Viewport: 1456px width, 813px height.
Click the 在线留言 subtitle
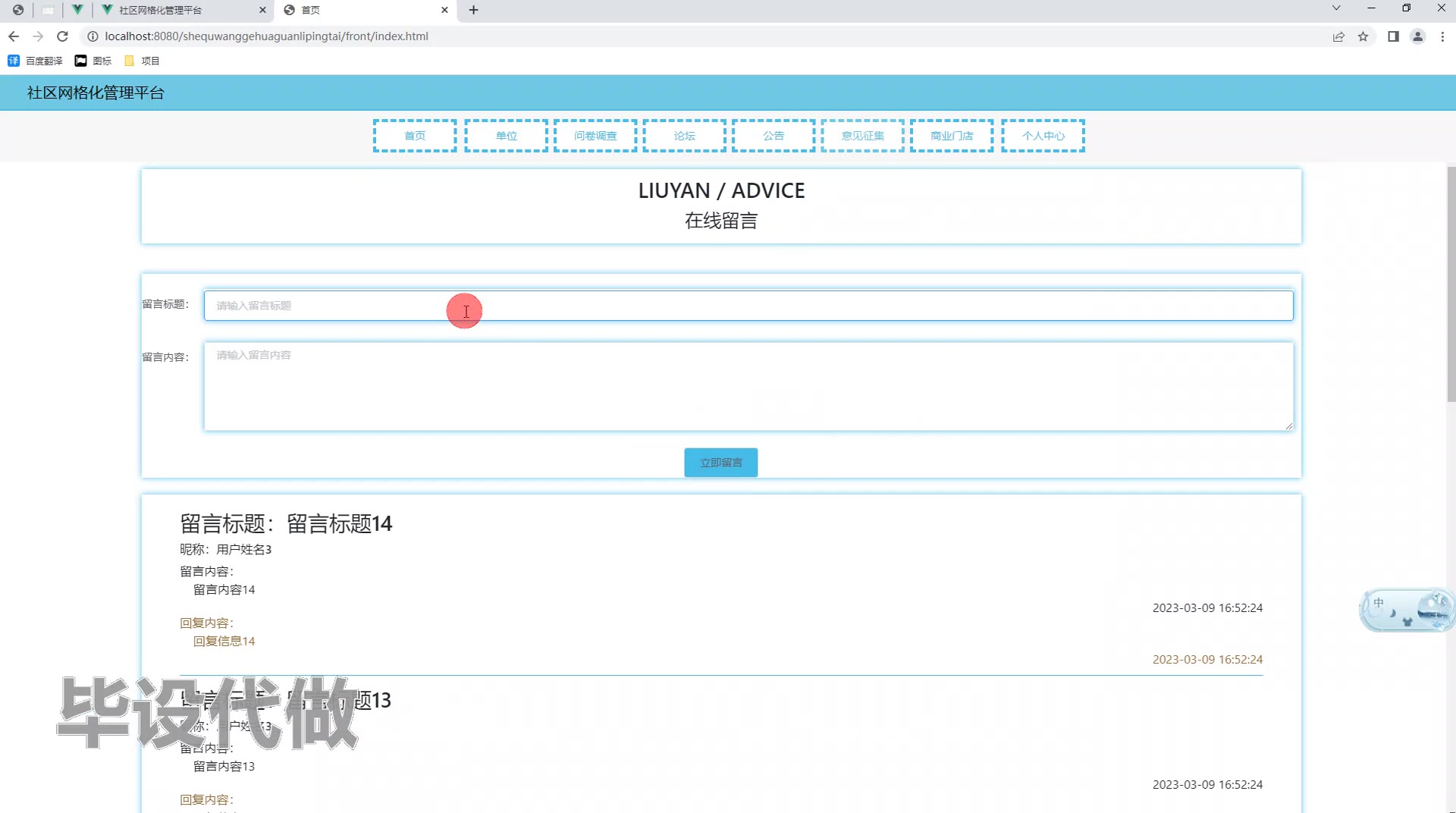coord(721,221)
